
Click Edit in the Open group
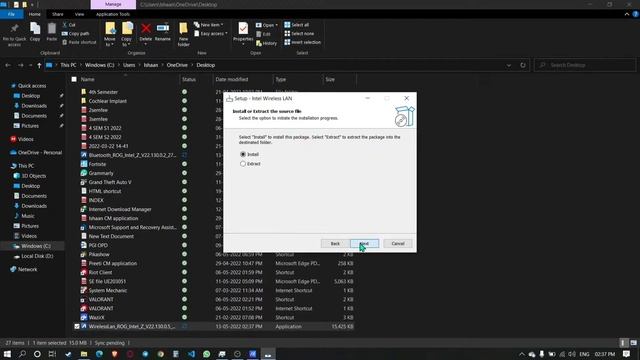263,34
